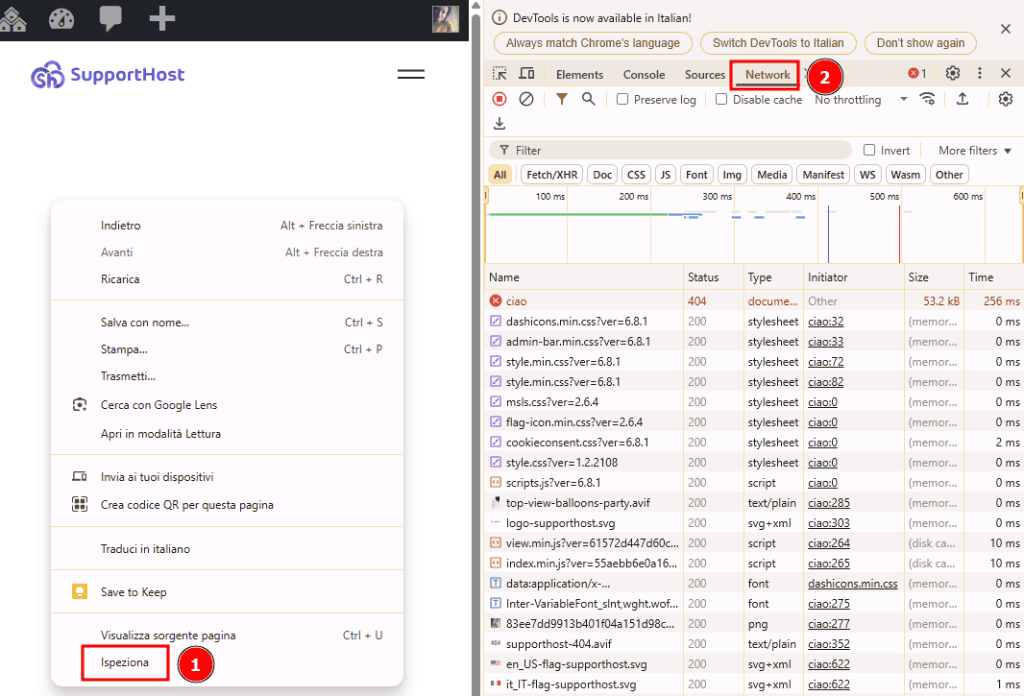
Task: Stop recording network log
Action: click(500, 99)
